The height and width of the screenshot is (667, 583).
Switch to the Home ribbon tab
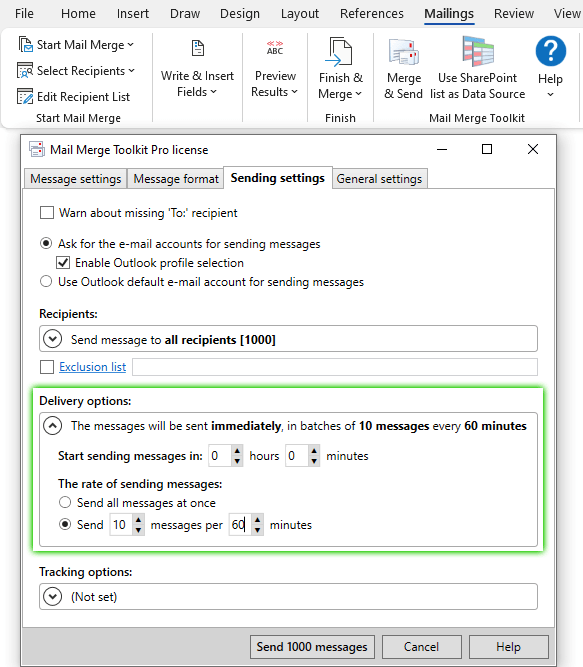(78, 14)
